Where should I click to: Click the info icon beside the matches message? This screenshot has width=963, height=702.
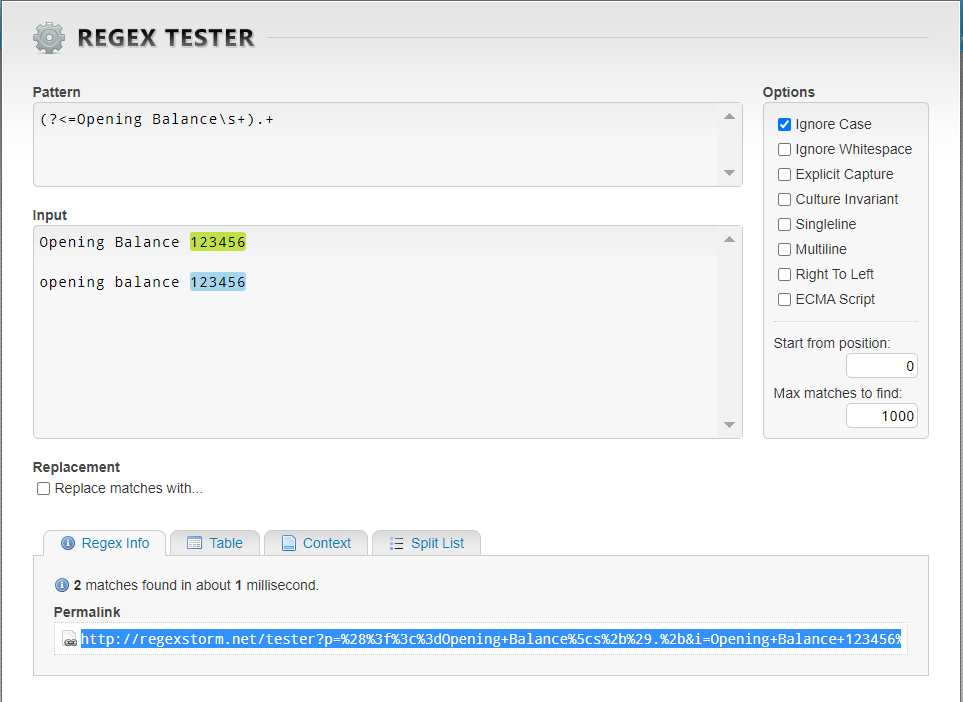(x=61, y=585)
